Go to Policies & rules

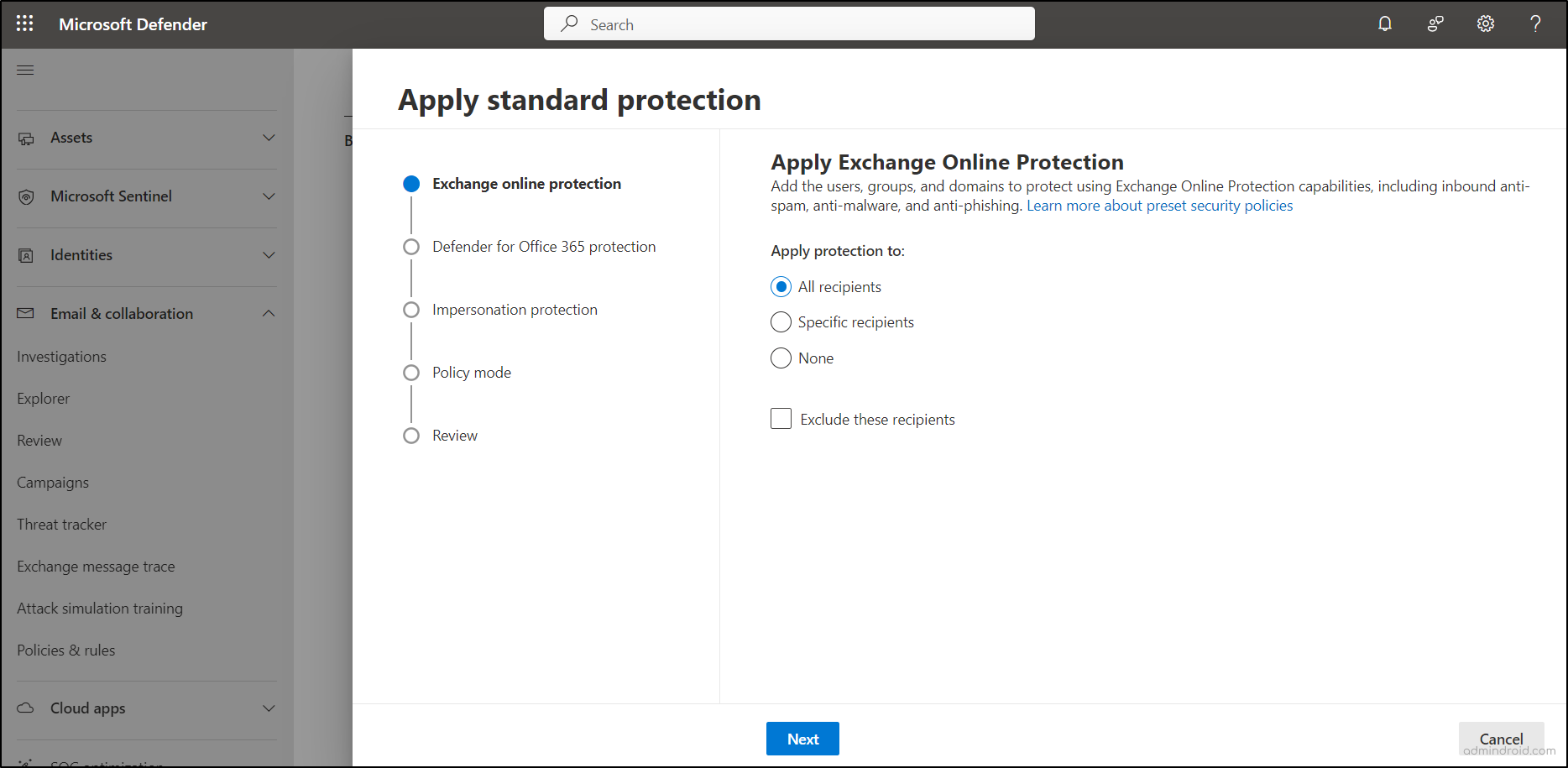pyautogui.click(x=66, y=650)
